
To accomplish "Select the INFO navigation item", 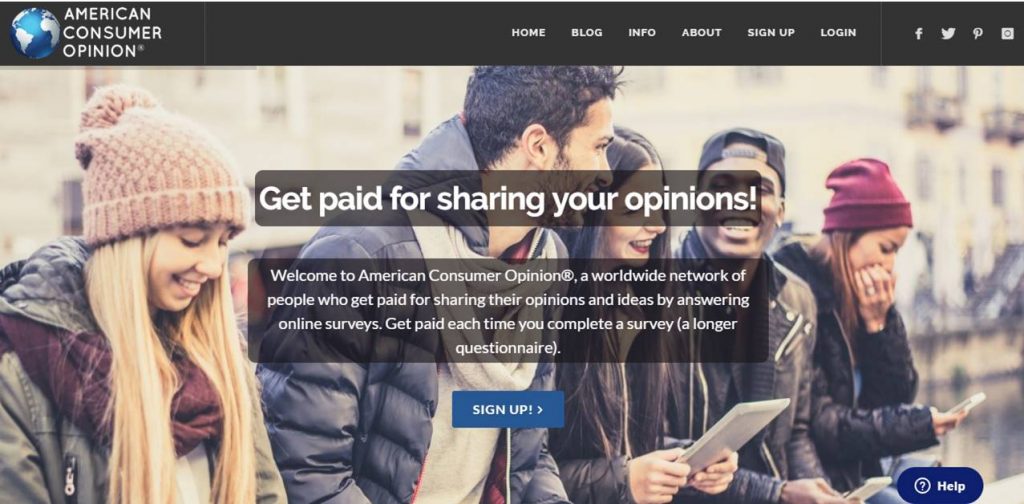I will click(x=642, y=33).
